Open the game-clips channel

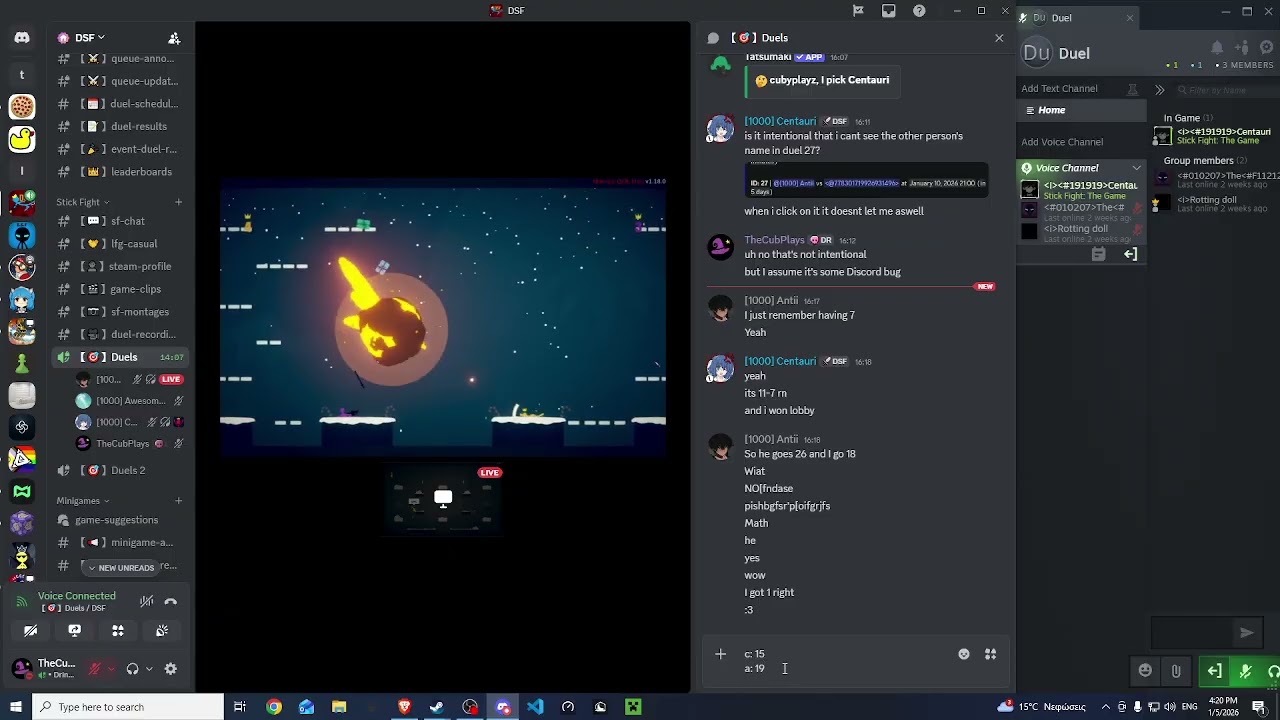pos(120,289)
